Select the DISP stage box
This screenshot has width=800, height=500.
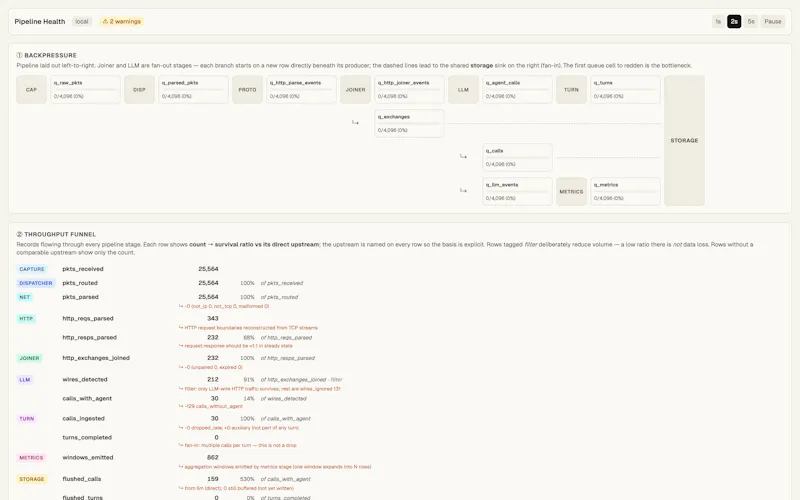139,90
